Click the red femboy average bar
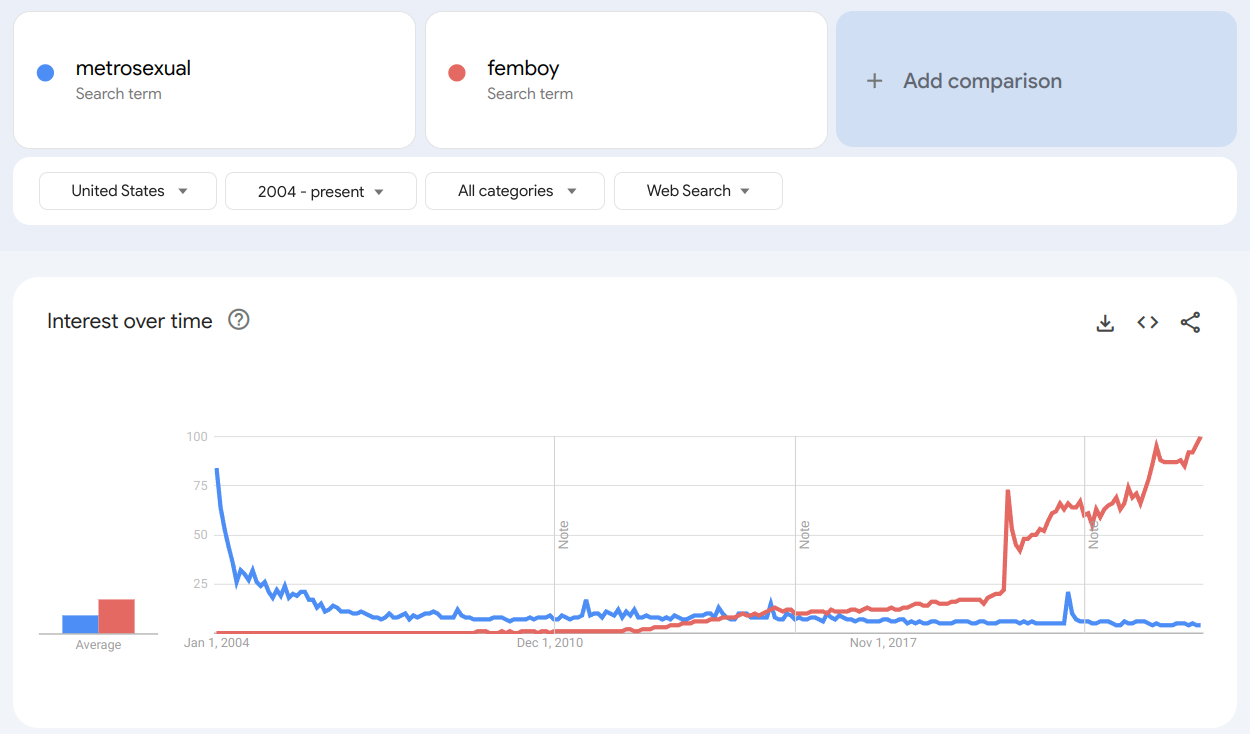 coord(116,616)
